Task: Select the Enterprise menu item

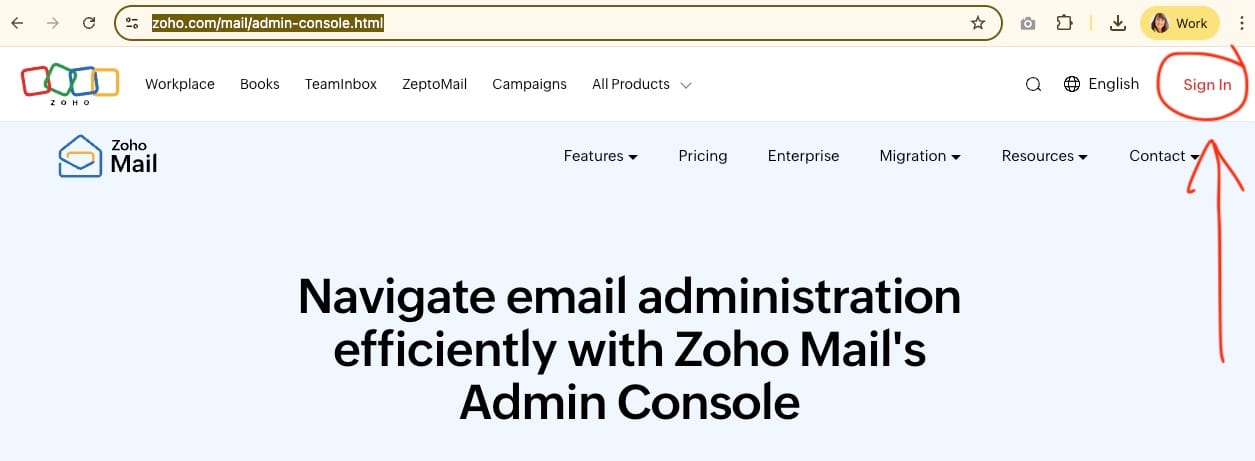Action: 803,156
